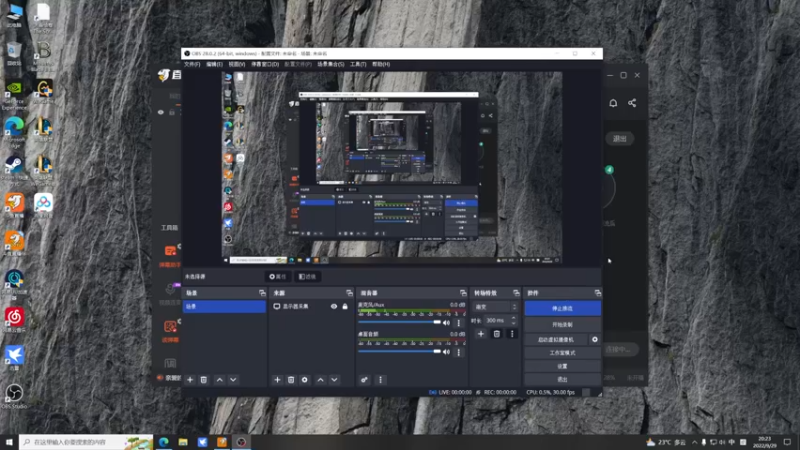
Task: Open Mic/Aux channel three-dot options
Action: click(459, 322)
